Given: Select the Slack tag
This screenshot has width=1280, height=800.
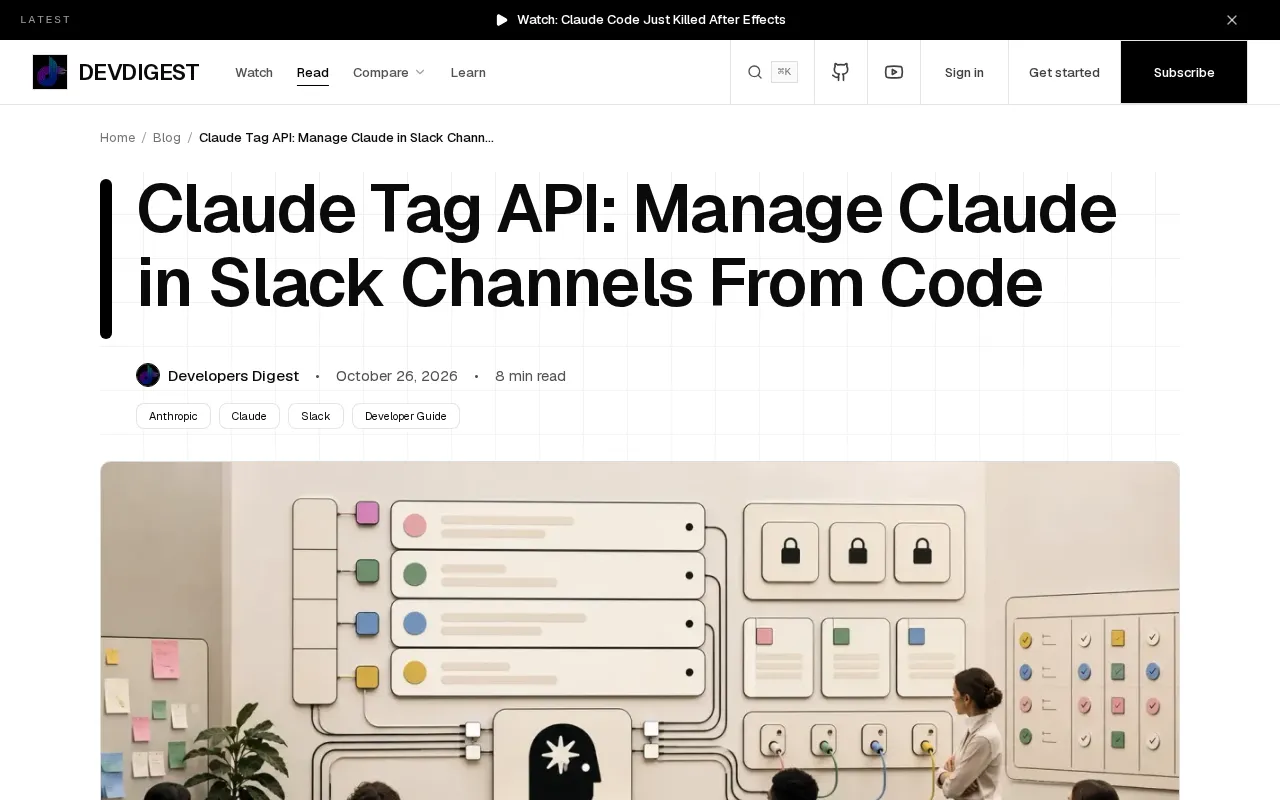Looking at the screenshot, I should [x=316, y=416].
